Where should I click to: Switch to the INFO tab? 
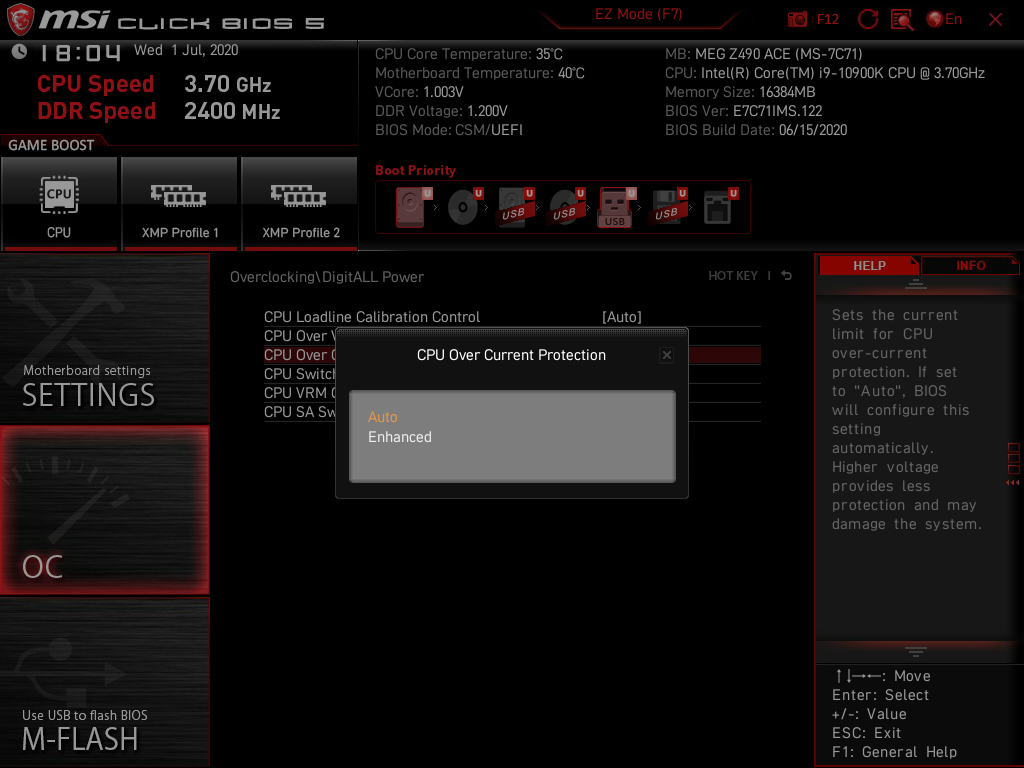point(970,265)
